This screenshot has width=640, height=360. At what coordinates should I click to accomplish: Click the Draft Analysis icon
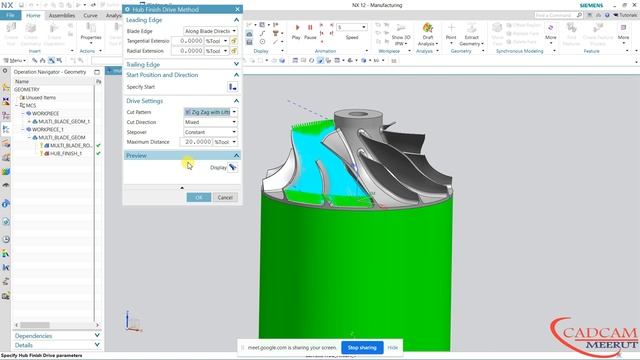[x=427, y=28]
